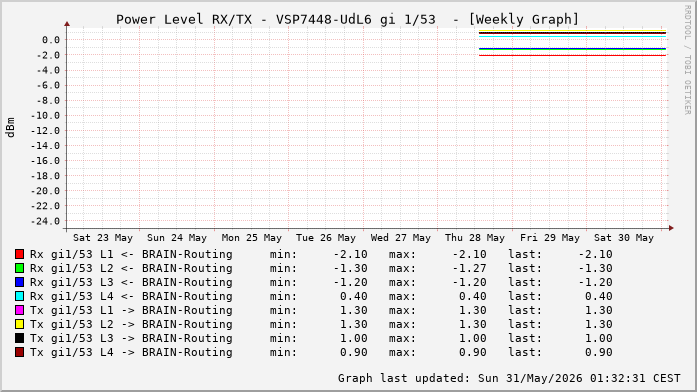The height and width of the screenshot is (392, 697).
Task: Click the 'Wed 27 May' x-axis label
Action: coord(401,238)
